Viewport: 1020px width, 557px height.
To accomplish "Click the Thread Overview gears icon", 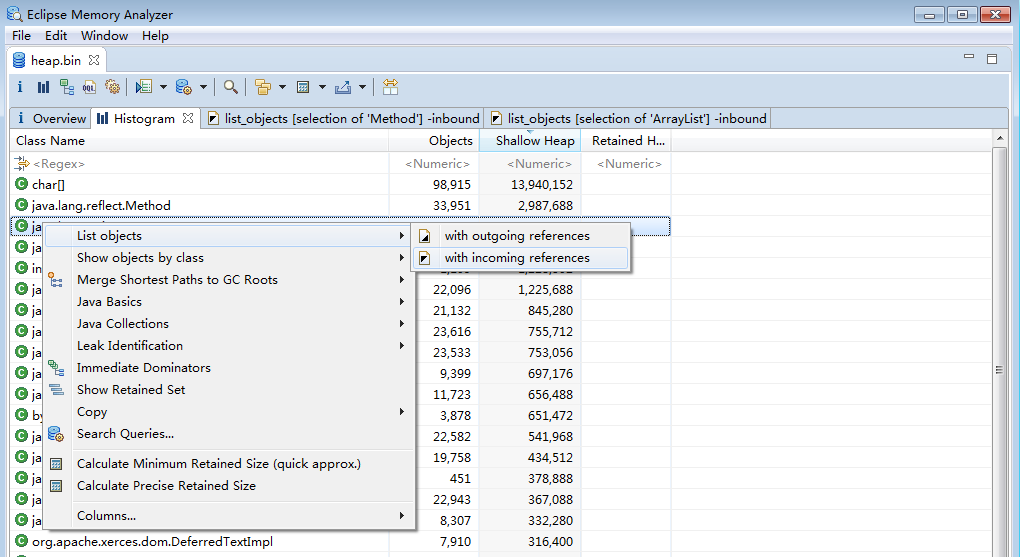I will pos(112,87).
